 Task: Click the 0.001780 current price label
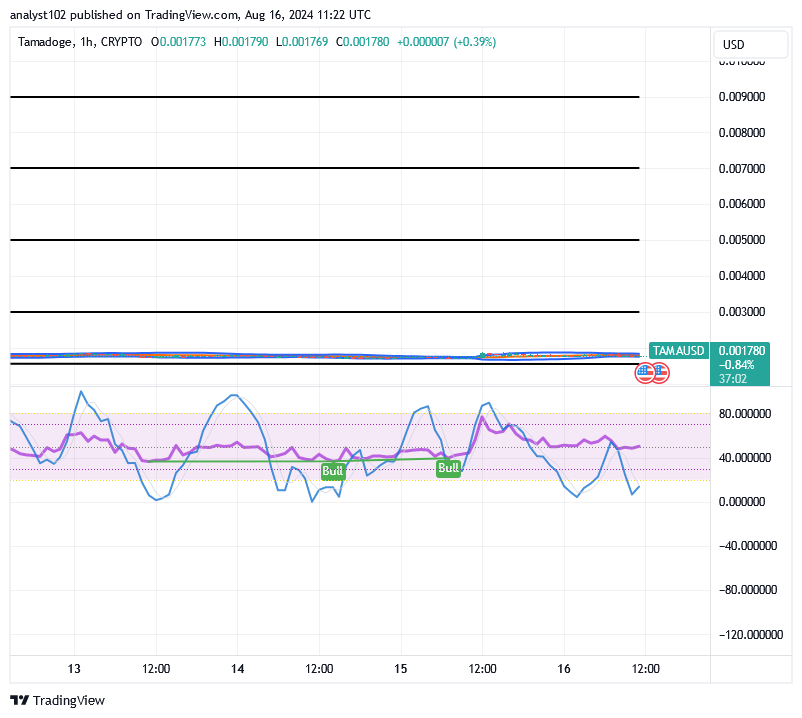(741, 351)
